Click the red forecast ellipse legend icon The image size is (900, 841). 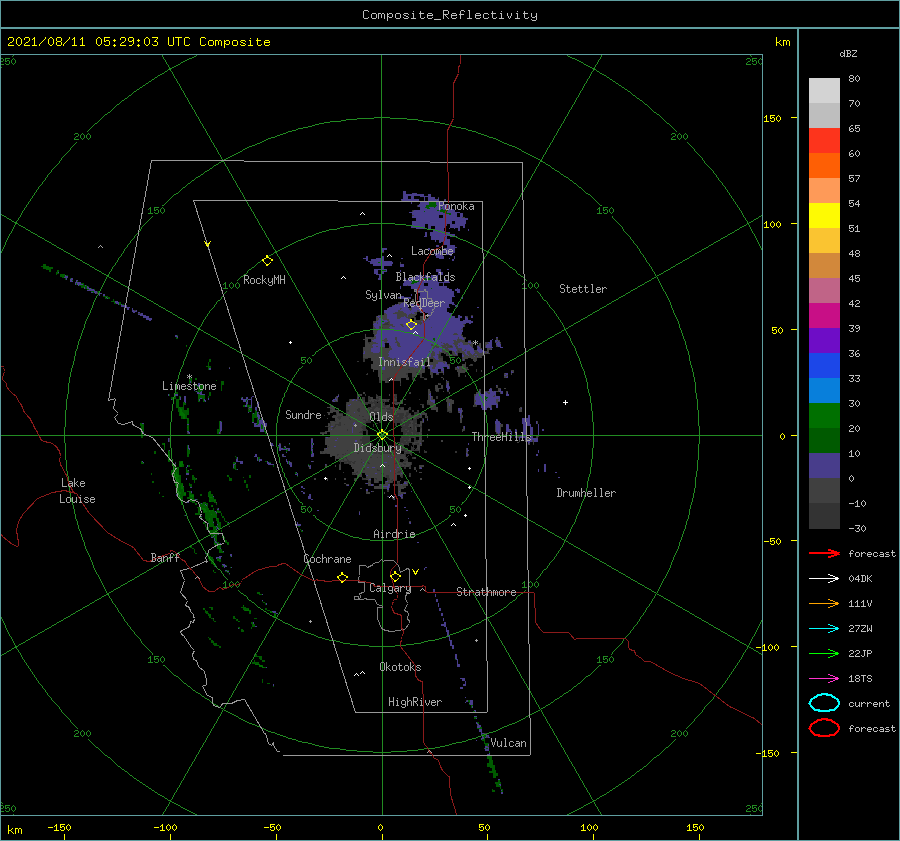pyautogui.click(x=824, y=728)
